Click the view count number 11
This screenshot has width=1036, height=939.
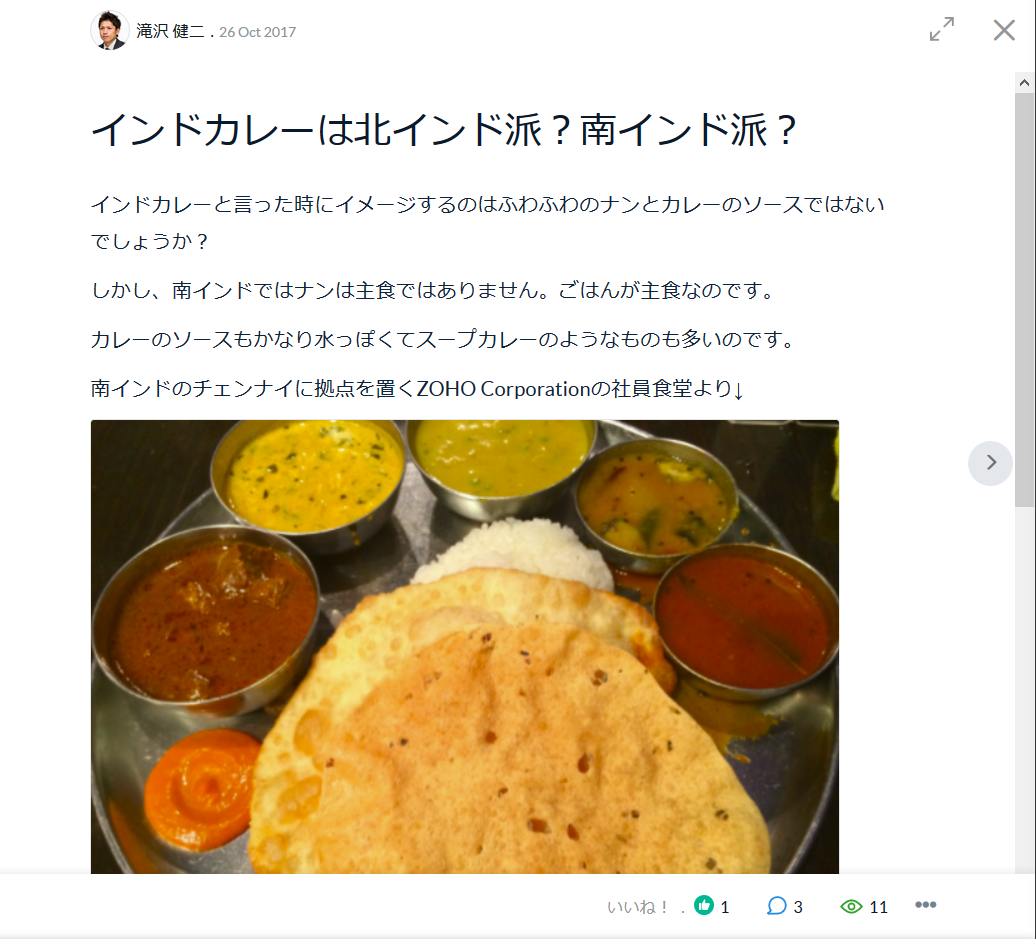878,907
